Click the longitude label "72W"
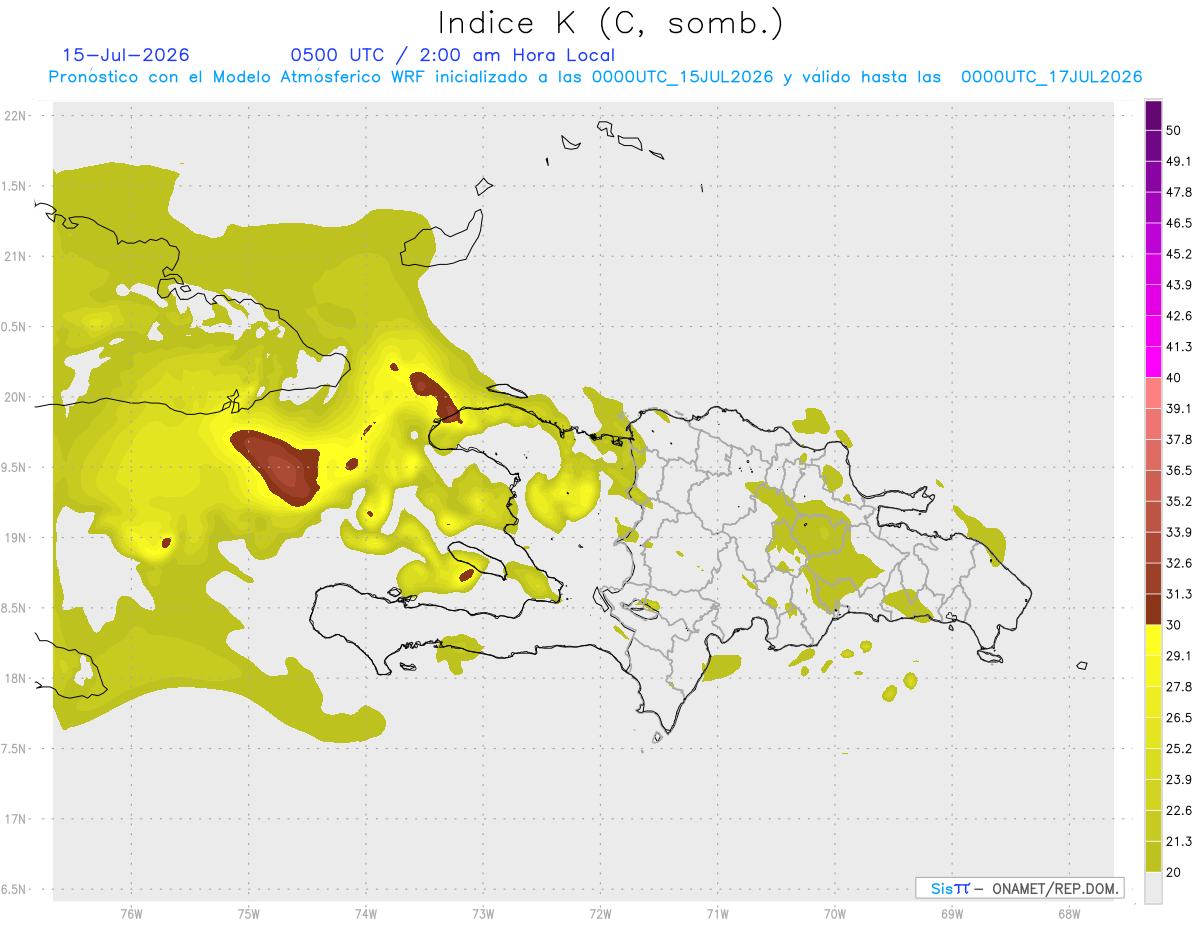Viewport: 1200px width, 927px height. 600,914
